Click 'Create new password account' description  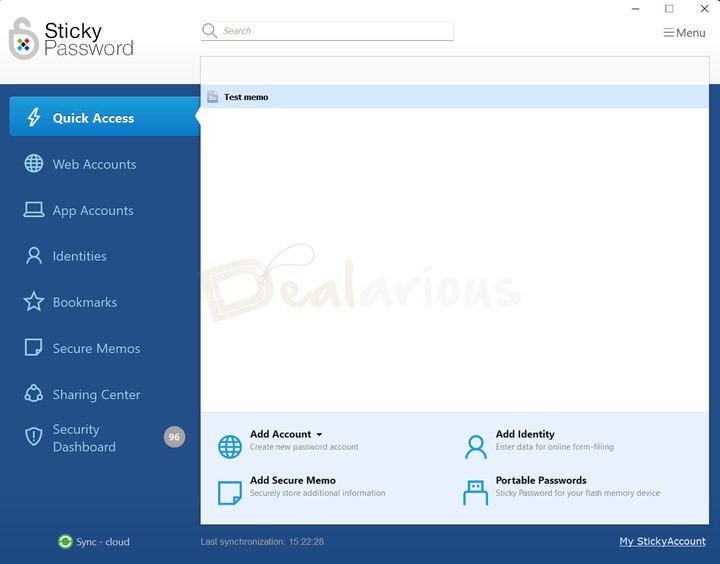[304, 447]
